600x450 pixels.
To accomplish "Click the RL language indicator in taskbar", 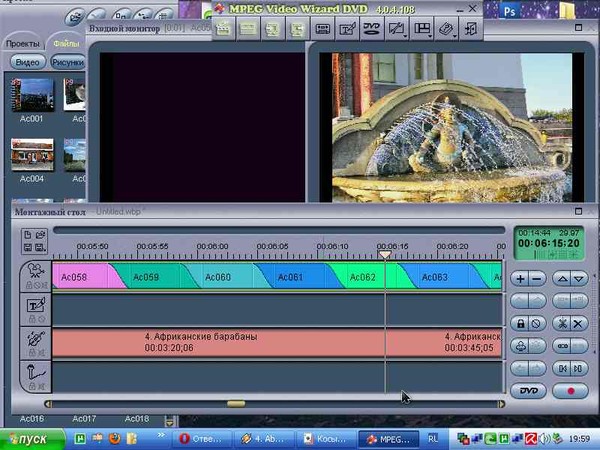I will [432, 439].
